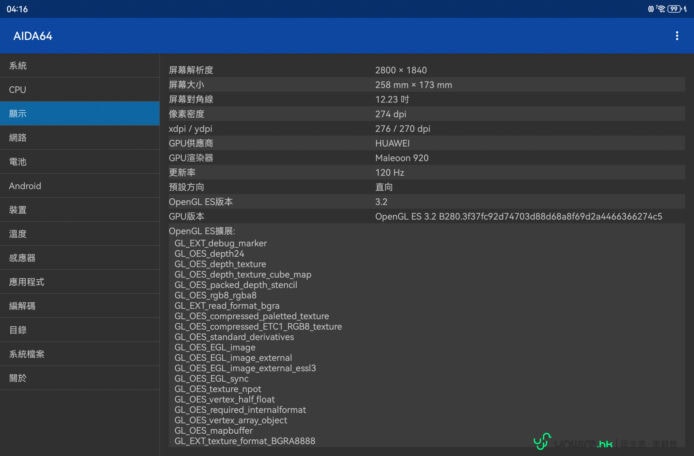Select the 274 dpi value
Image resolution: width=694 pixels, height=456 pixels.
(x=391, y=114)
